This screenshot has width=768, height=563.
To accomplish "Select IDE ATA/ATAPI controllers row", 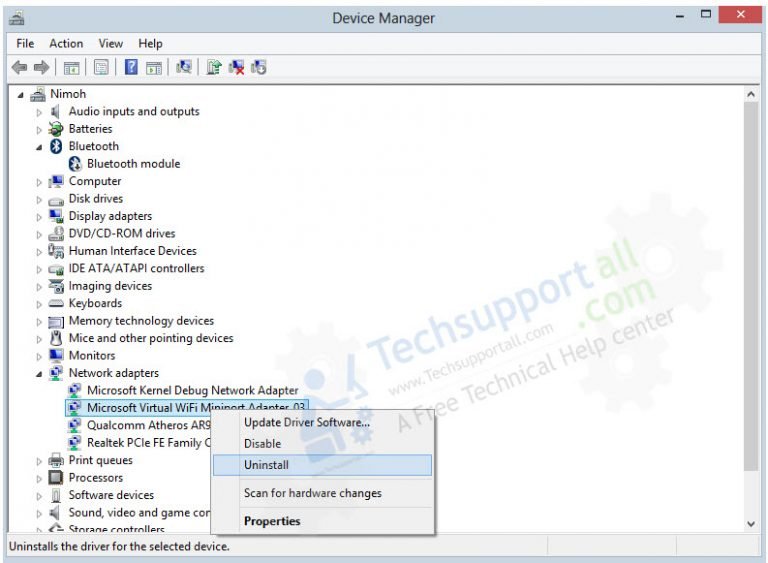I will pos(136,269).
